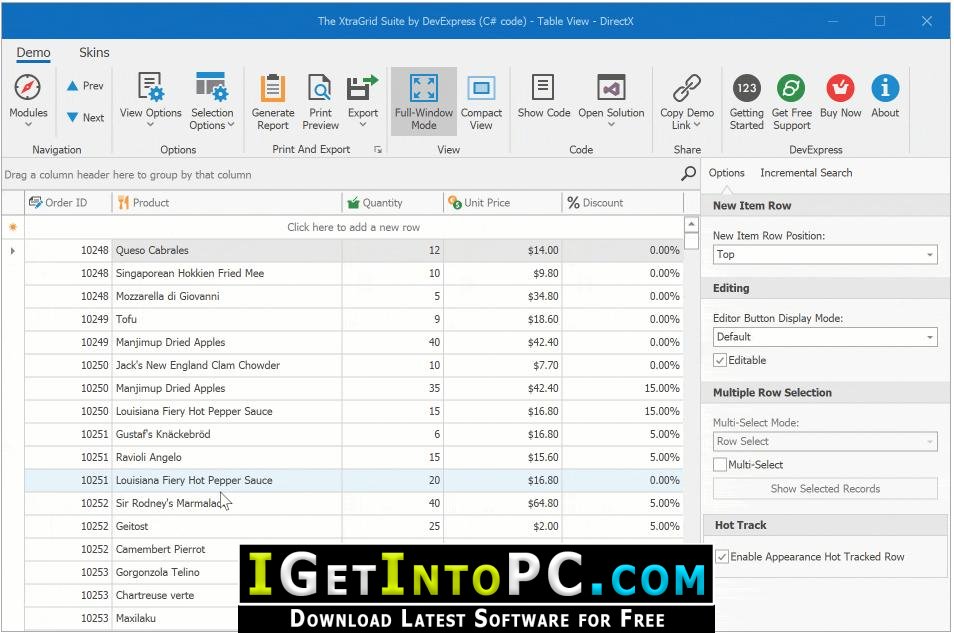Sort by Discount column header
Screen dimensions: 954x633
(x=622, y=203)
